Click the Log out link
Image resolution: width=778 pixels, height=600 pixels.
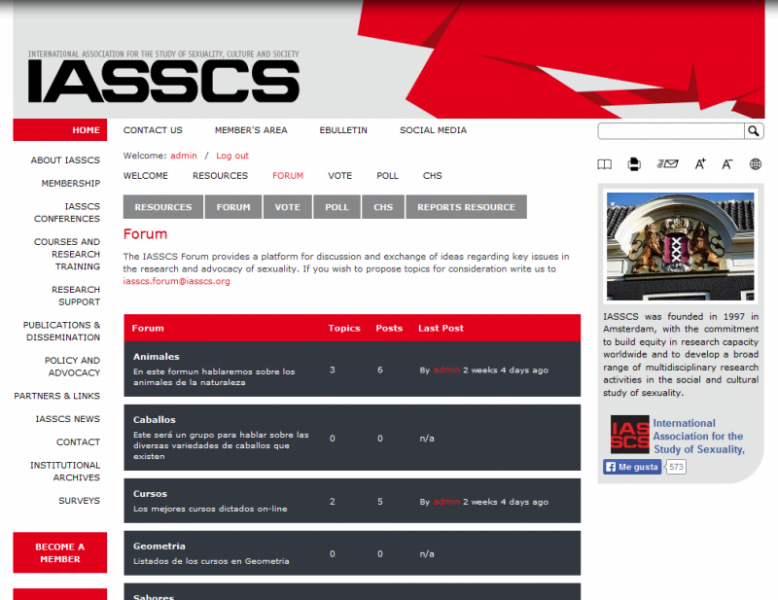tap(232, 156)
